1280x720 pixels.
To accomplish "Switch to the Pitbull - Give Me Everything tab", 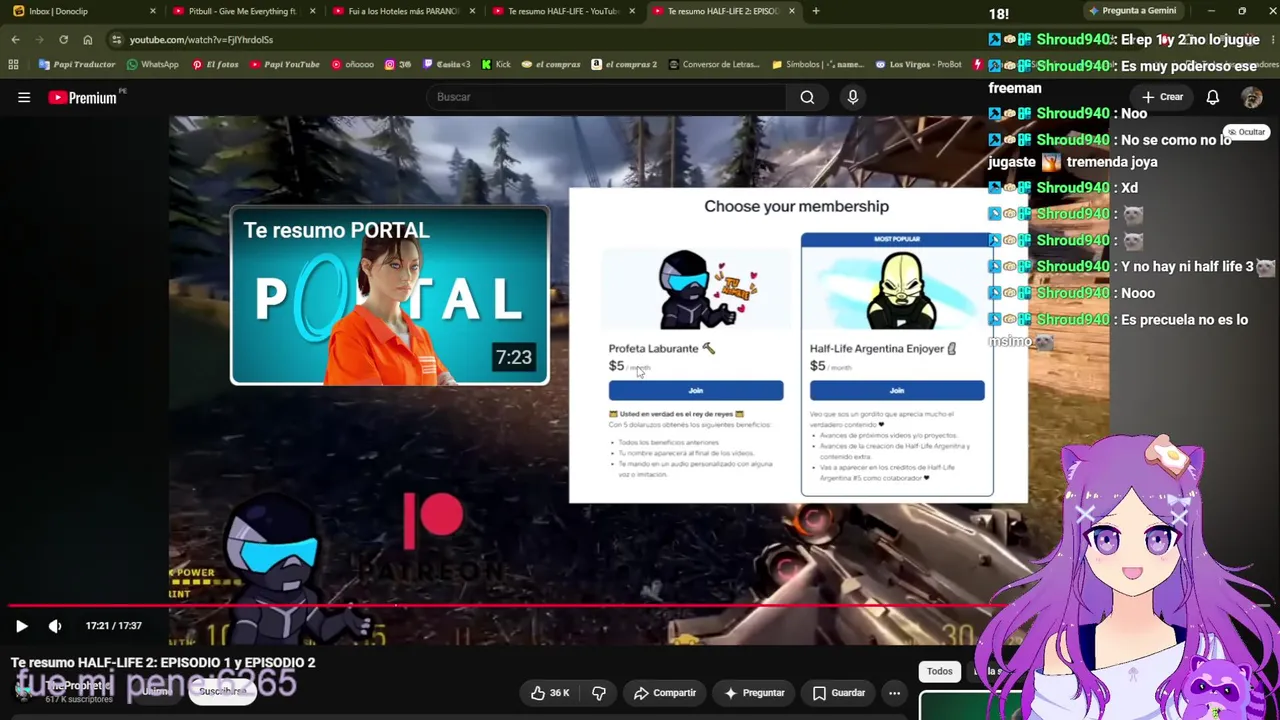I will click(242, 11).
